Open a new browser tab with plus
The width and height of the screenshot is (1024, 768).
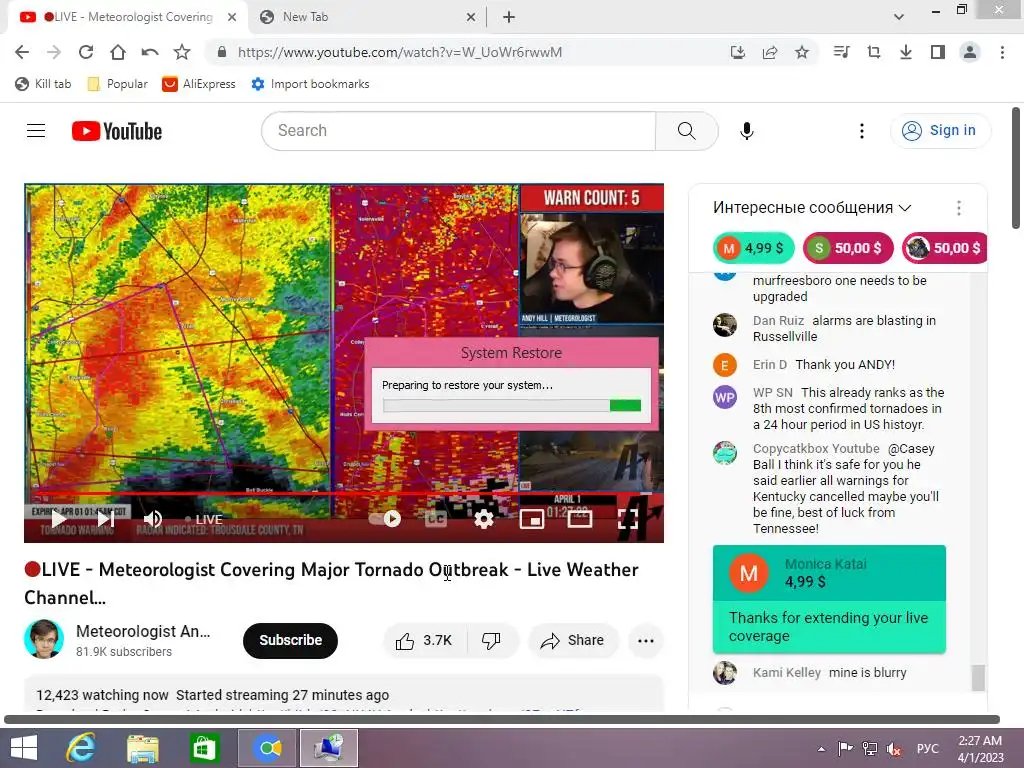(x=509, y=17)
